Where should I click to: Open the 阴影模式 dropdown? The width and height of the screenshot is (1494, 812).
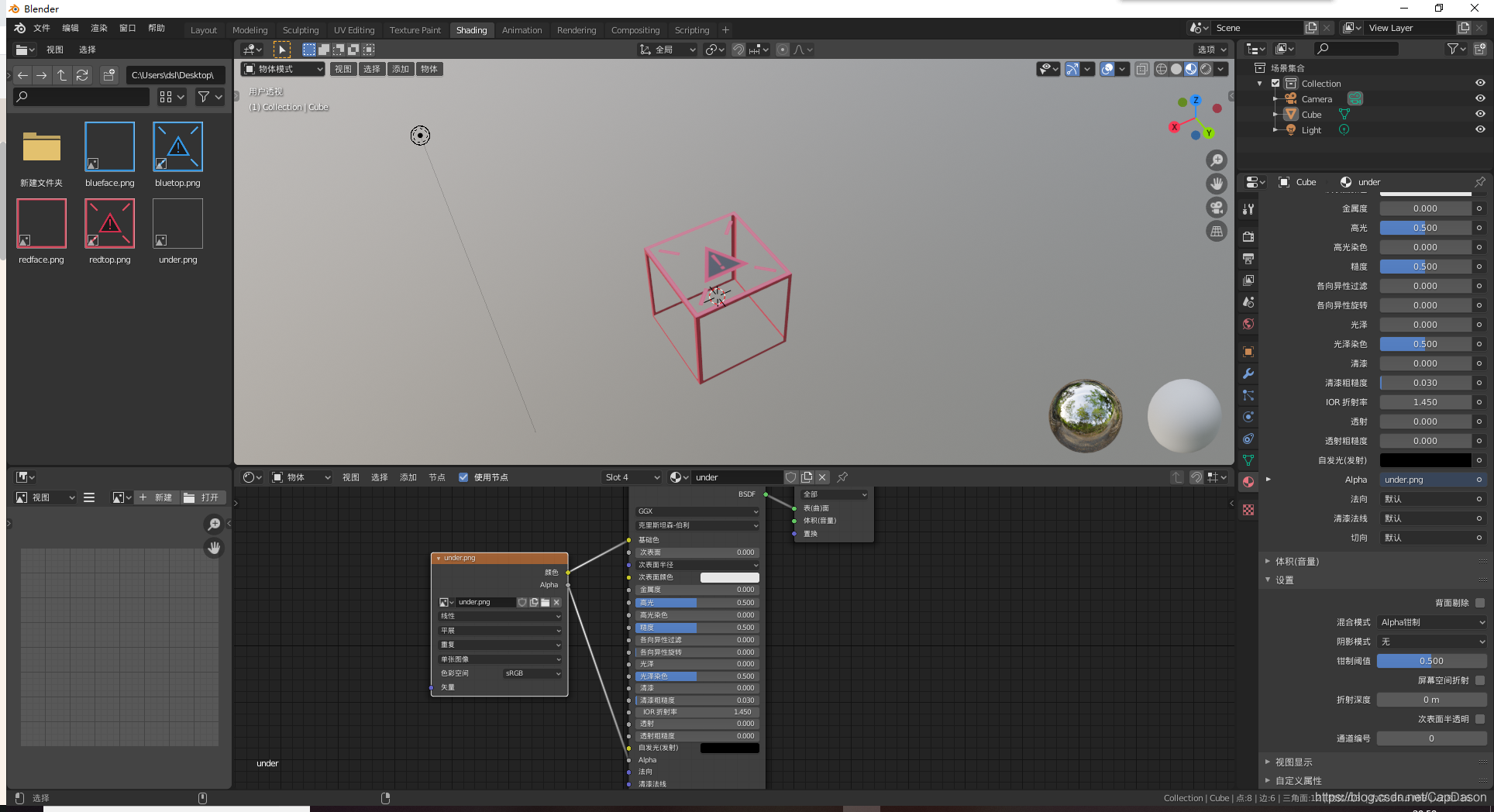[1432, 642]
